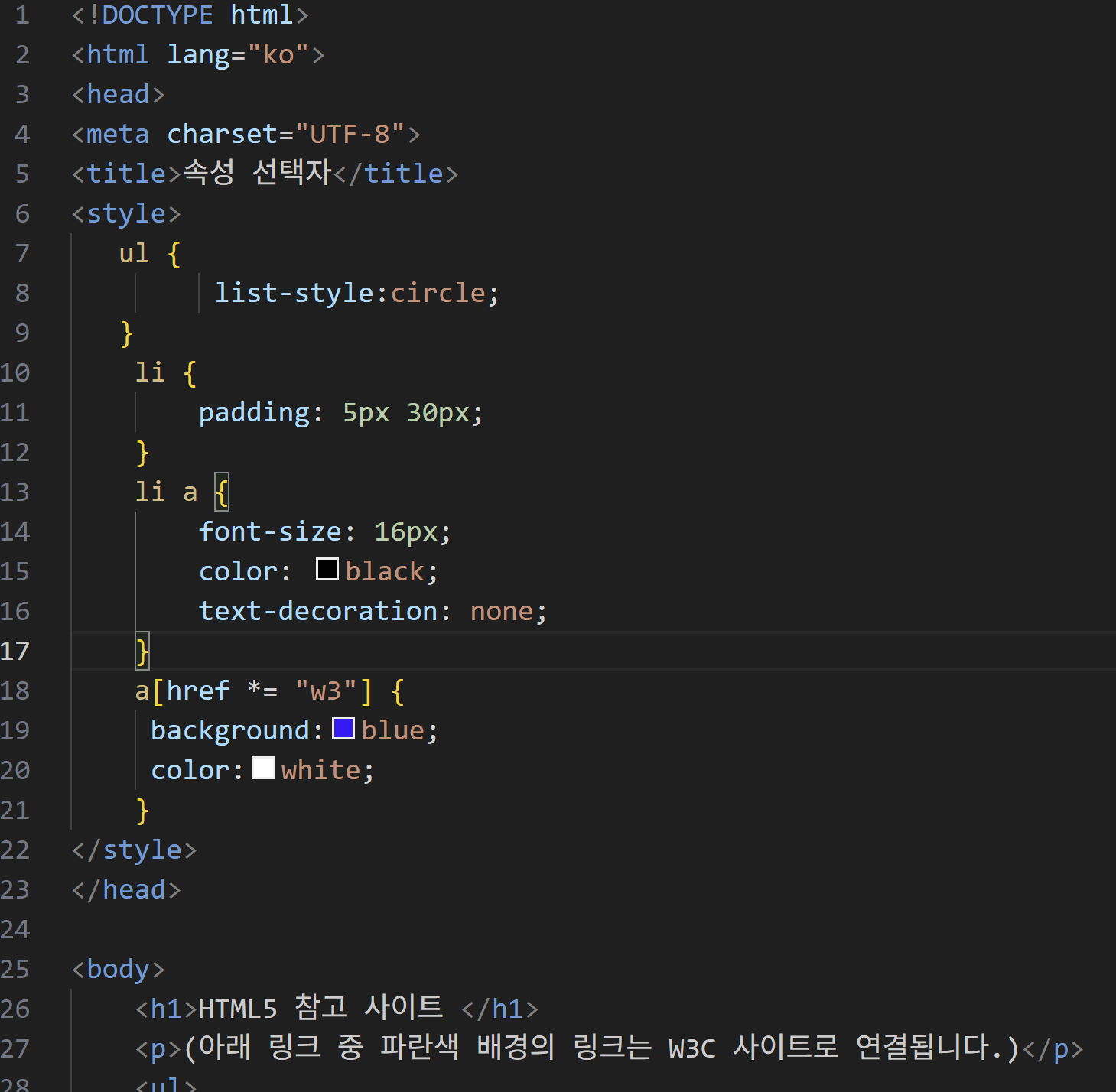Click the DOCTYPE keyword on line 1
This screenshot has width=1116, height=1092.
[158, 15]
